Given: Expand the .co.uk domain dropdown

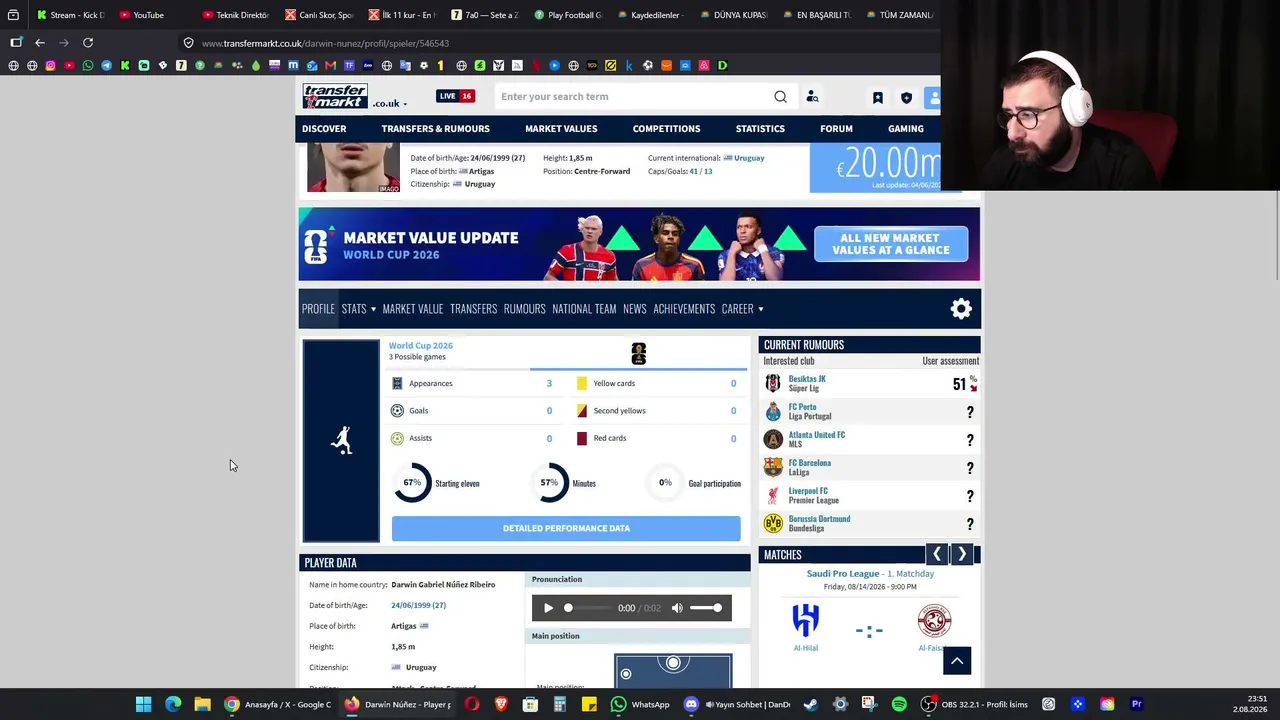Looking at the screenshot, I should click(389, 103).
